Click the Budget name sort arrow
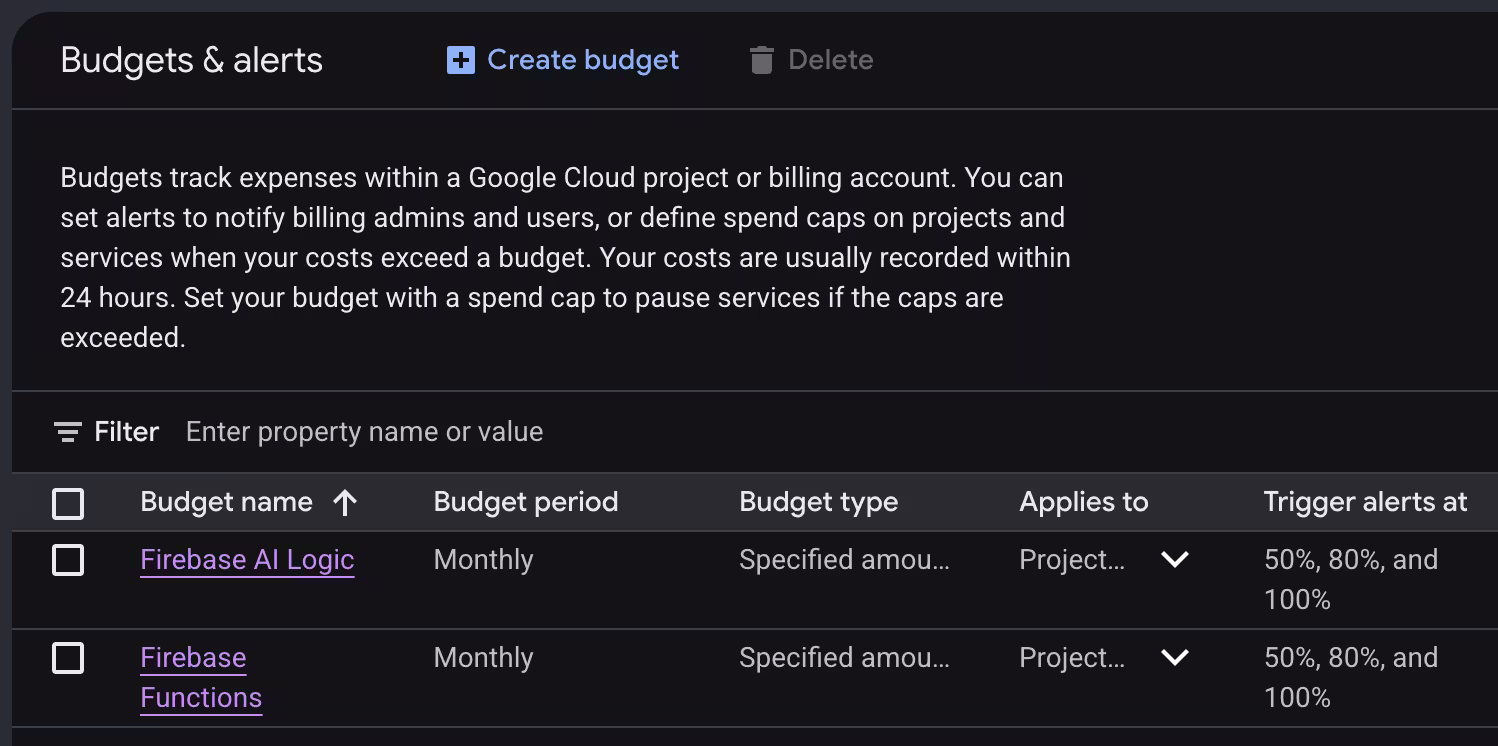This screenshot has height=746, width=1498. pyautogui.click(x=345, y=502)
